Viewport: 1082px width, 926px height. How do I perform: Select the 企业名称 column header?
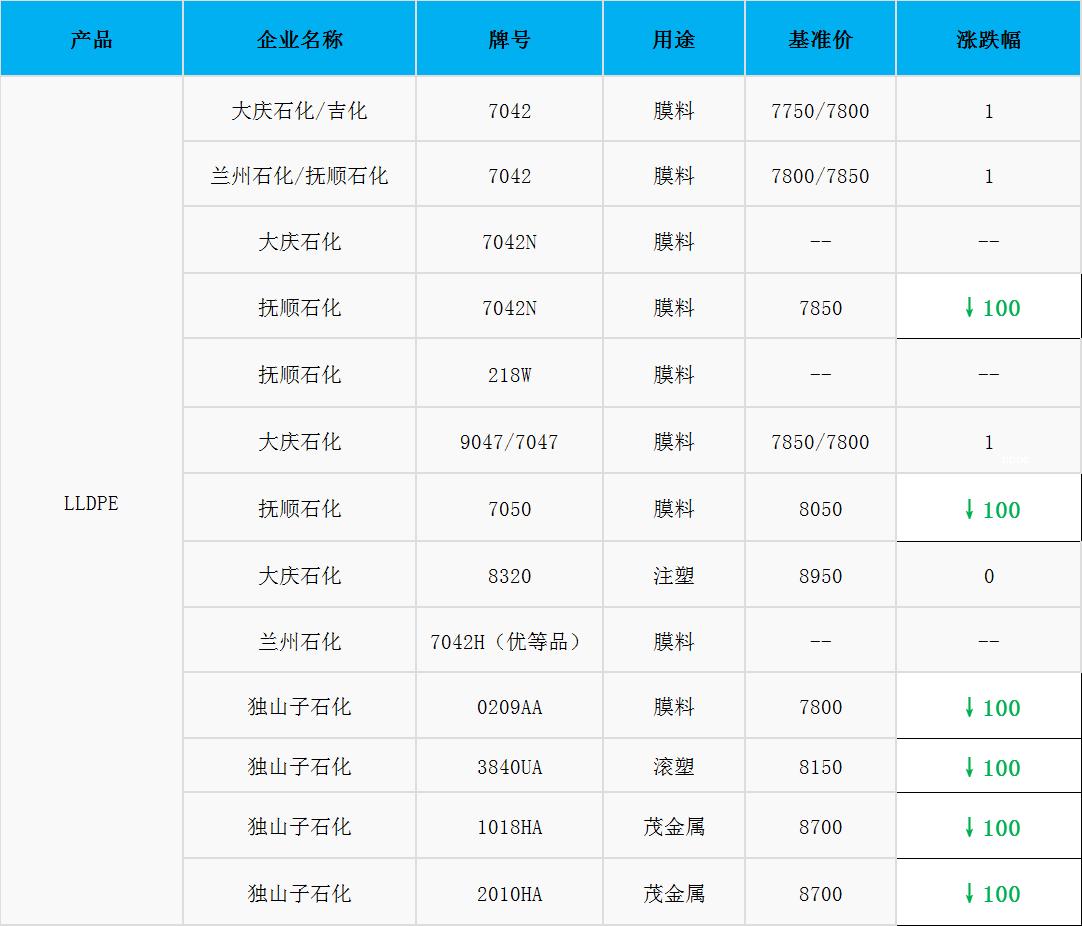point(300,40)
